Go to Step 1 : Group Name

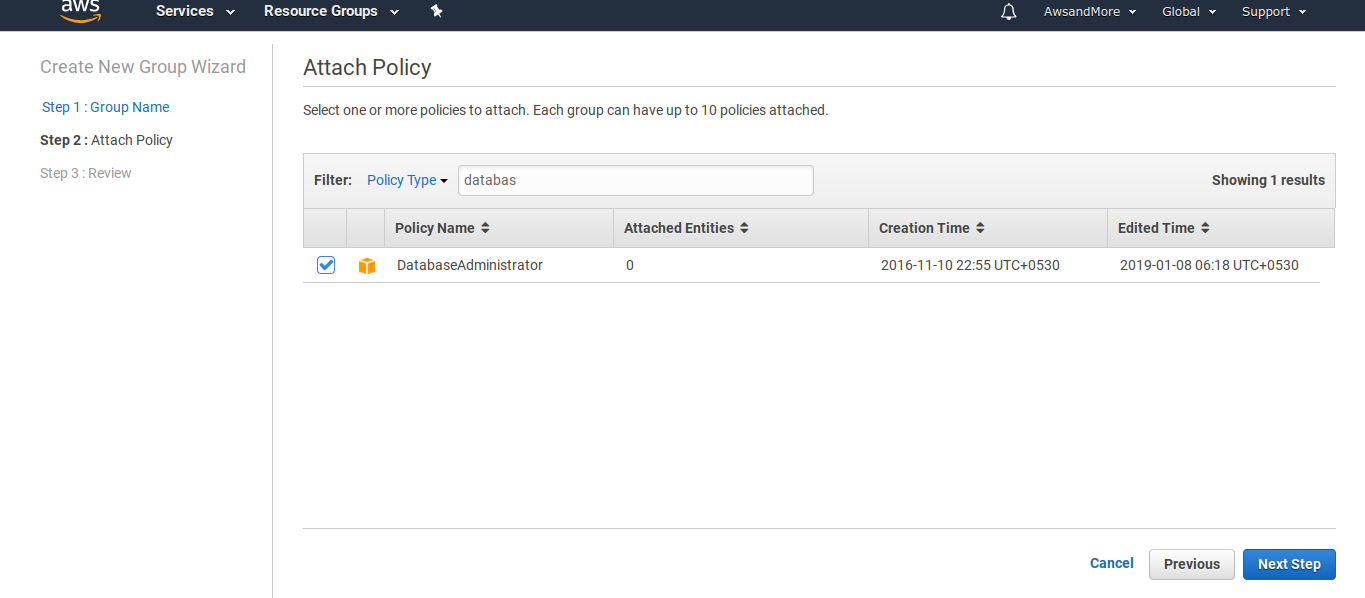tap(106, 107)
